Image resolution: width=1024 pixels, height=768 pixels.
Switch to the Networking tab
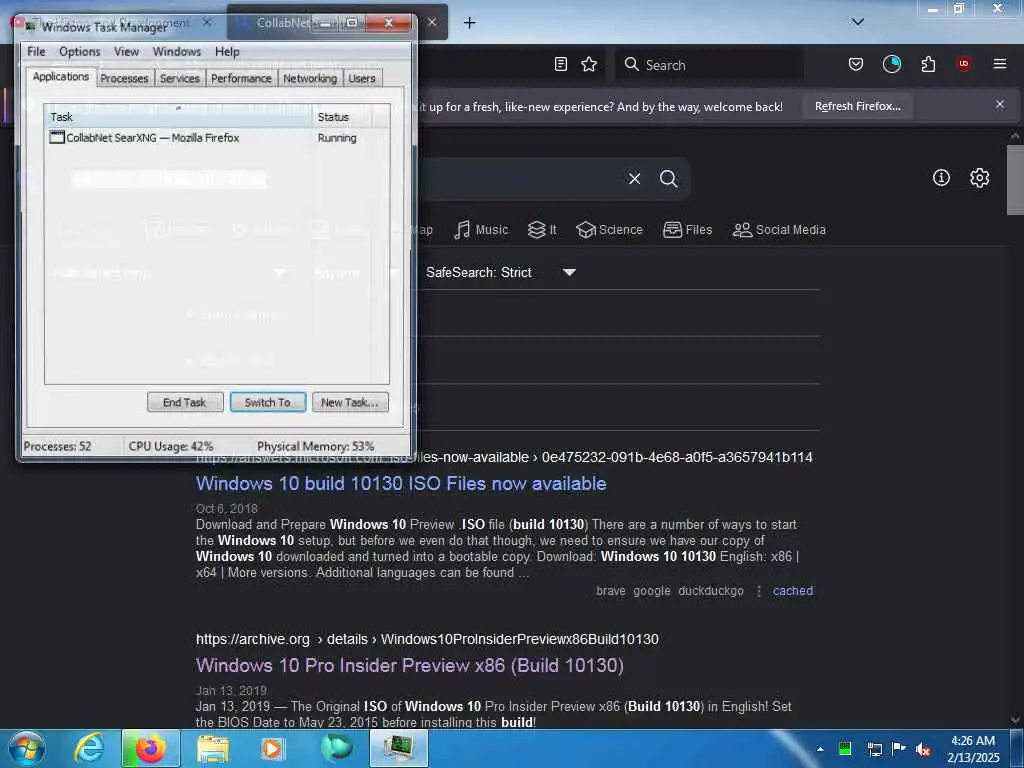click(x=310, y=78)
